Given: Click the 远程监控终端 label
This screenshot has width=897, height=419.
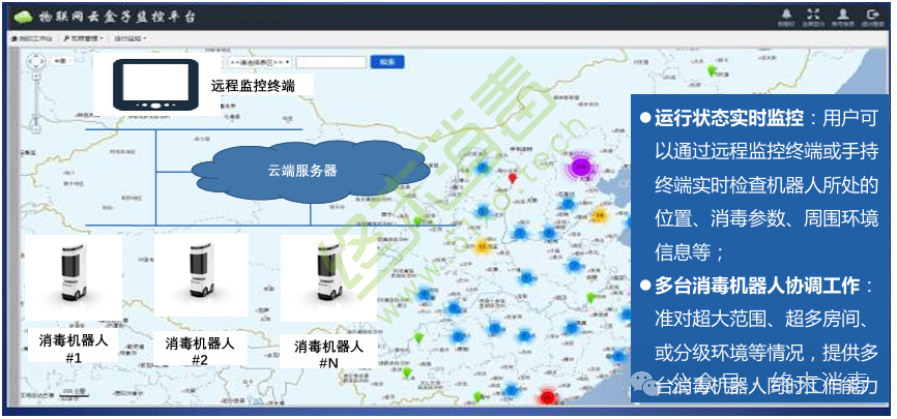Looking at the screenshot, I should coord(253,86).
